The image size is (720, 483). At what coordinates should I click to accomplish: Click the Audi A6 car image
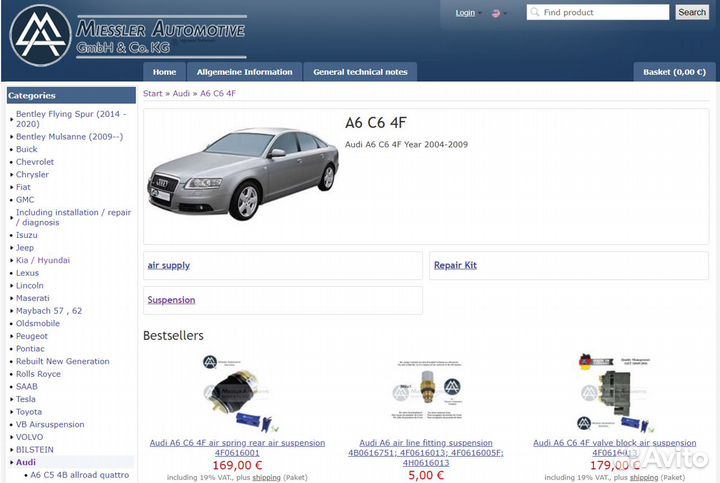[243, 174]
